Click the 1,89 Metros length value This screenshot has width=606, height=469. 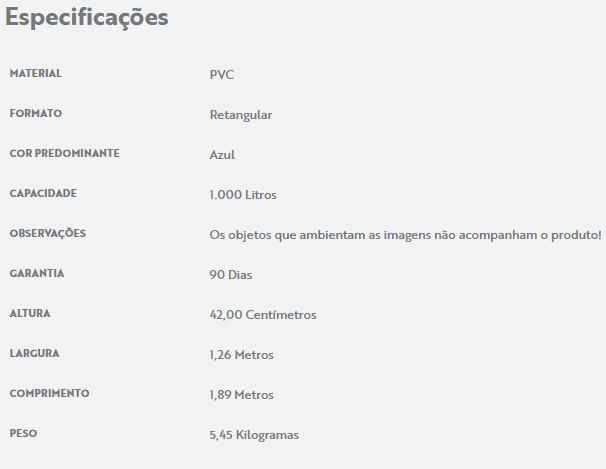coord(242,394)
